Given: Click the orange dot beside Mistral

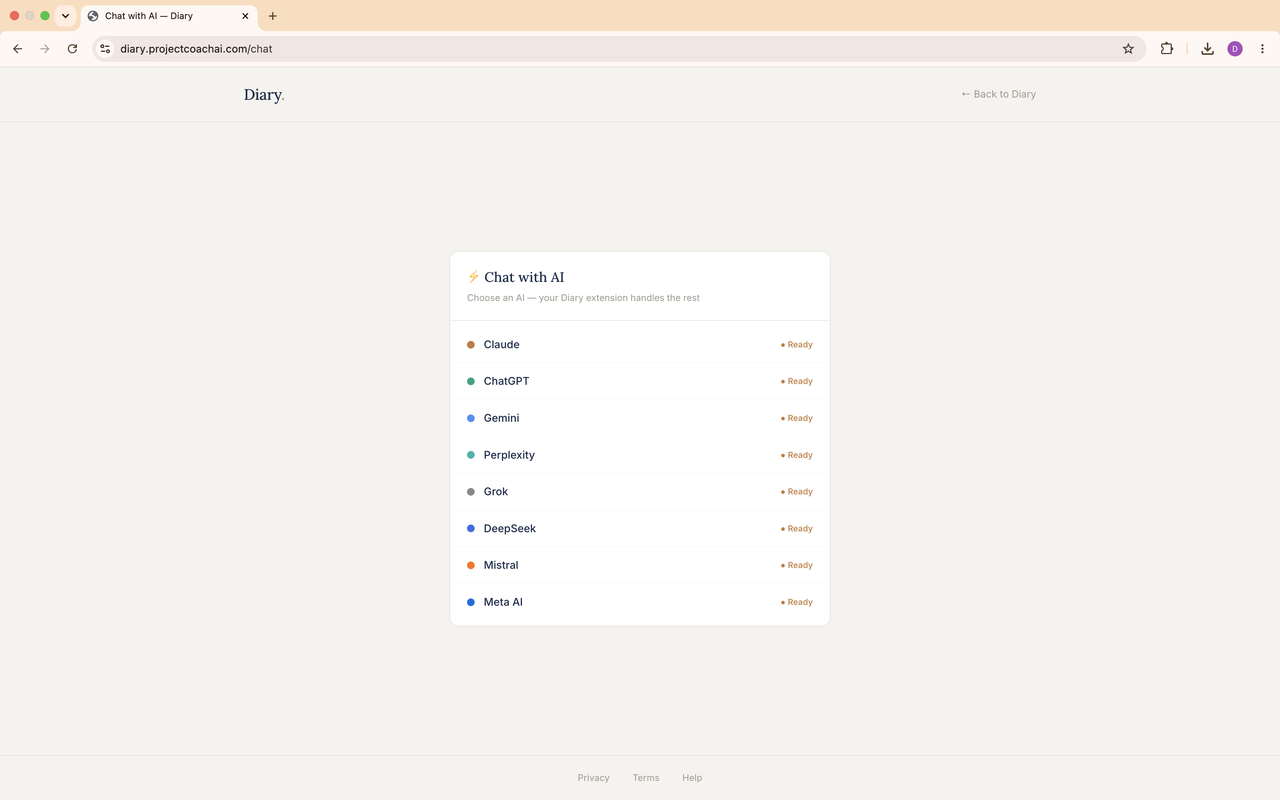Looking at the screenshot, I should [471, 565].
